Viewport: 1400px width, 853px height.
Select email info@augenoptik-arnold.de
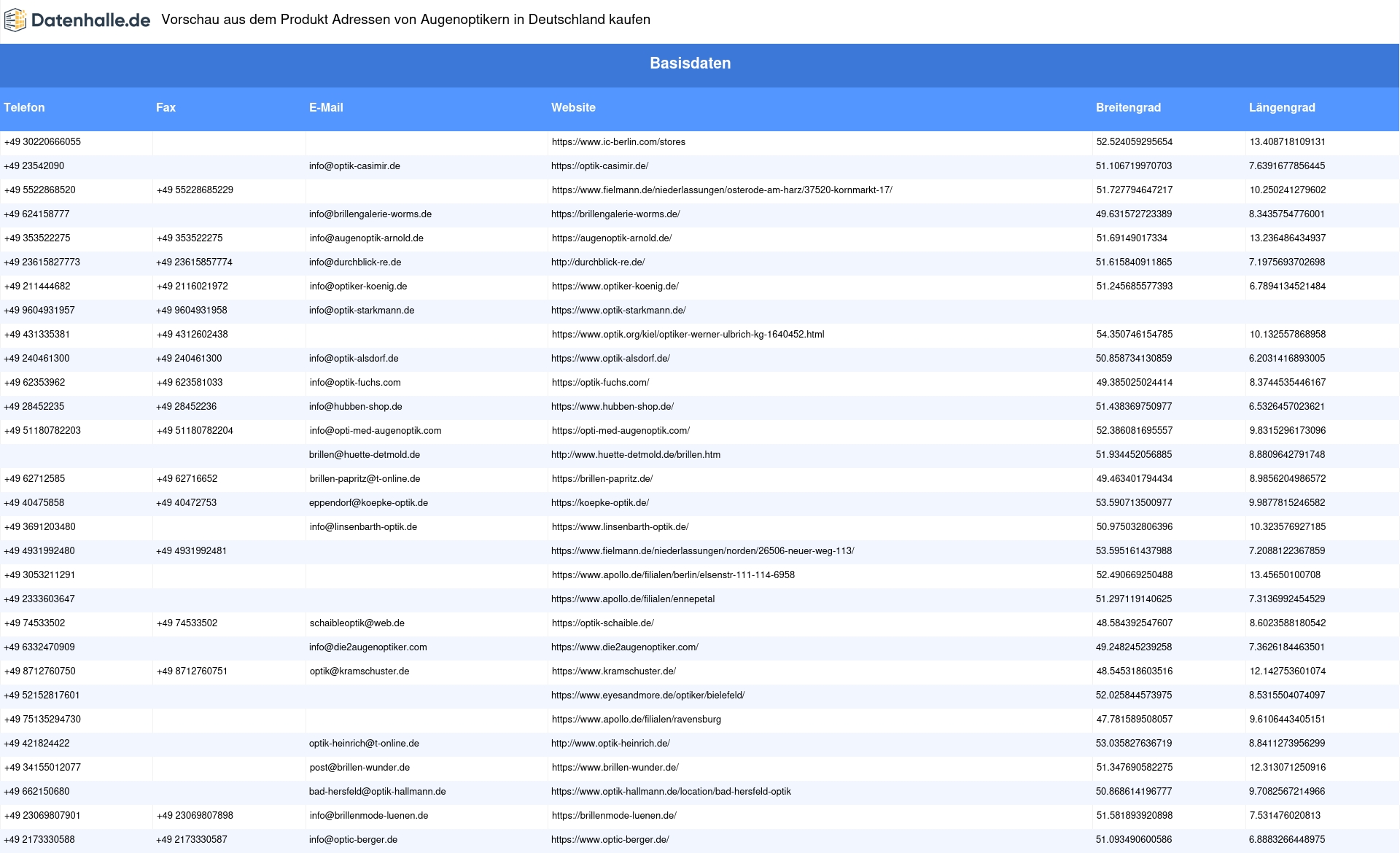pos(367,238)
